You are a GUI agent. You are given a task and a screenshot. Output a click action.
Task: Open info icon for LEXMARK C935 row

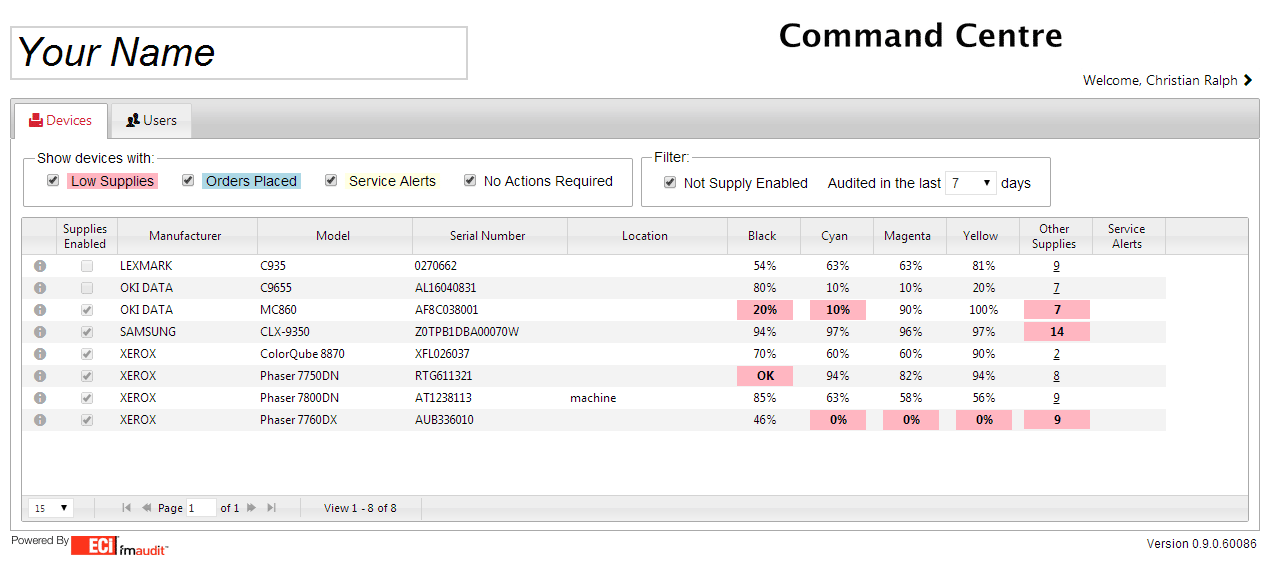pos(40,266)
